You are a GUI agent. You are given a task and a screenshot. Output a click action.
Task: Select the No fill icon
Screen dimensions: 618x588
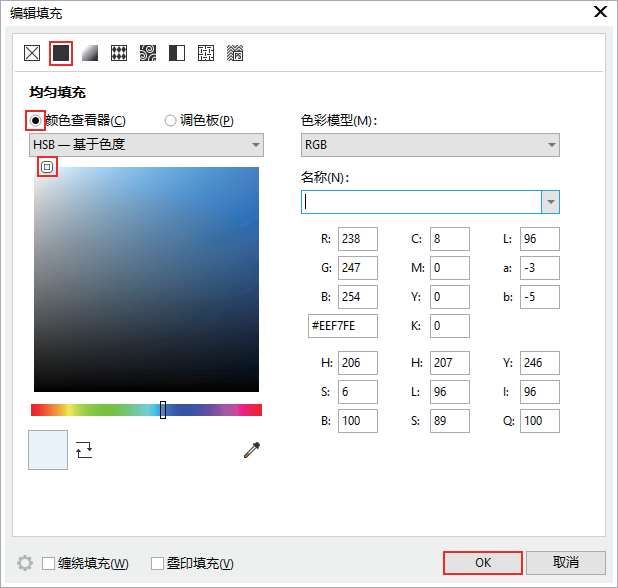[x=32, y=53]
